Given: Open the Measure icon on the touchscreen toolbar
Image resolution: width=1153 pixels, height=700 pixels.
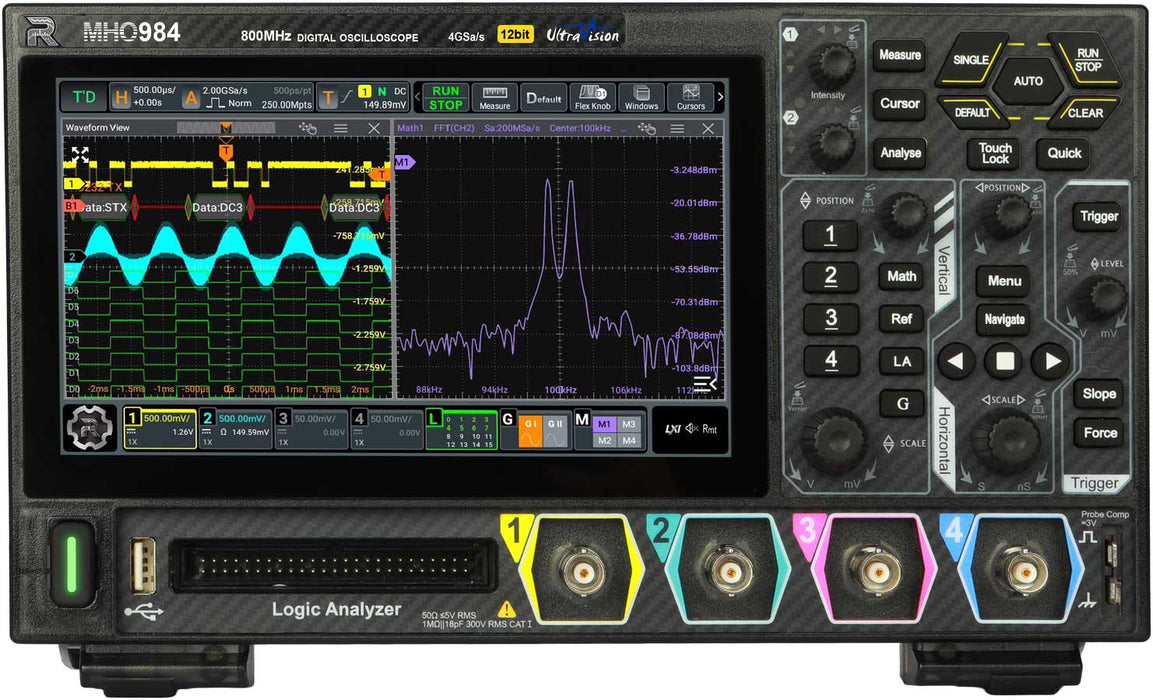Looking at the screenshot, I should pyautogui.click(x=495, y=97).
